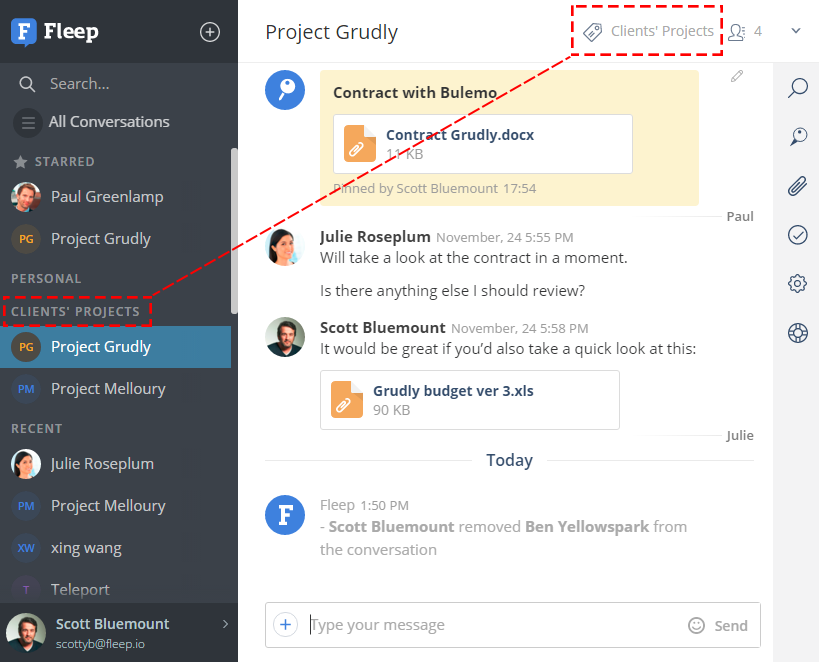Image resolution: width=819 pixels, height=662 pixels.
Task: Click the Clients' Projects label tag icon
Action: (592, 32)
